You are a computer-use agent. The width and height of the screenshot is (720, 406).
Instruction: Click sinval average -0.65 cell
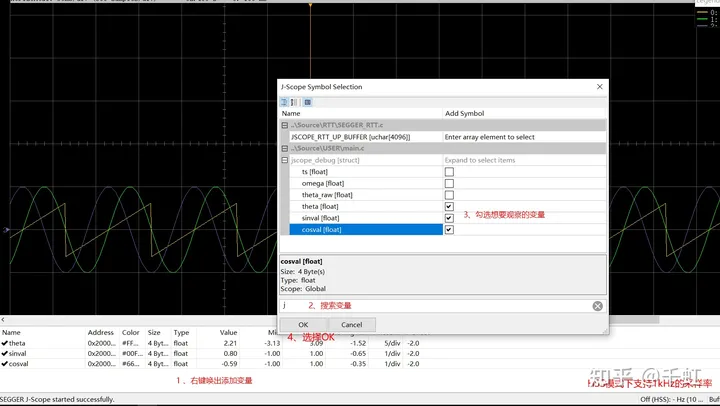(358, 354)
